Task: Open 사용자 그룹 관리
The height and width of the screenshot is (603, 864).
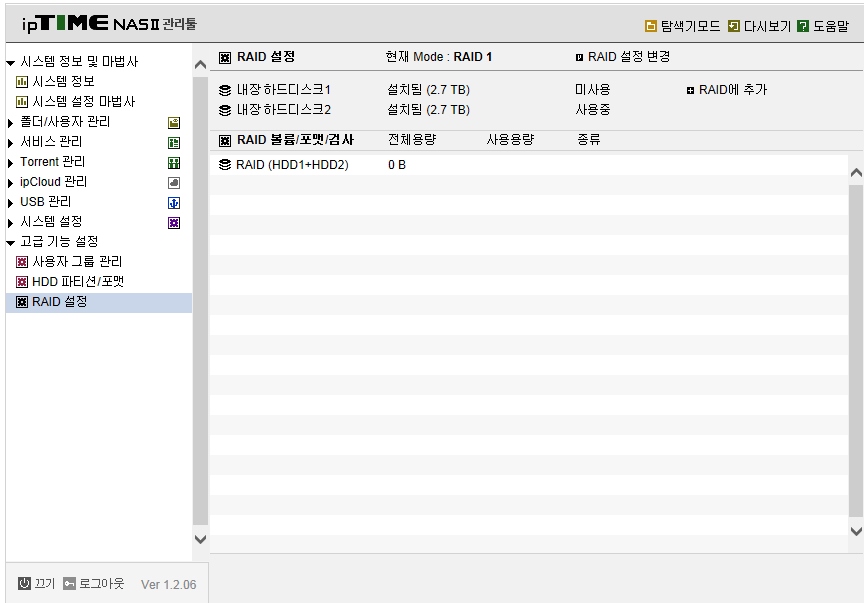Action: point(77,261)
